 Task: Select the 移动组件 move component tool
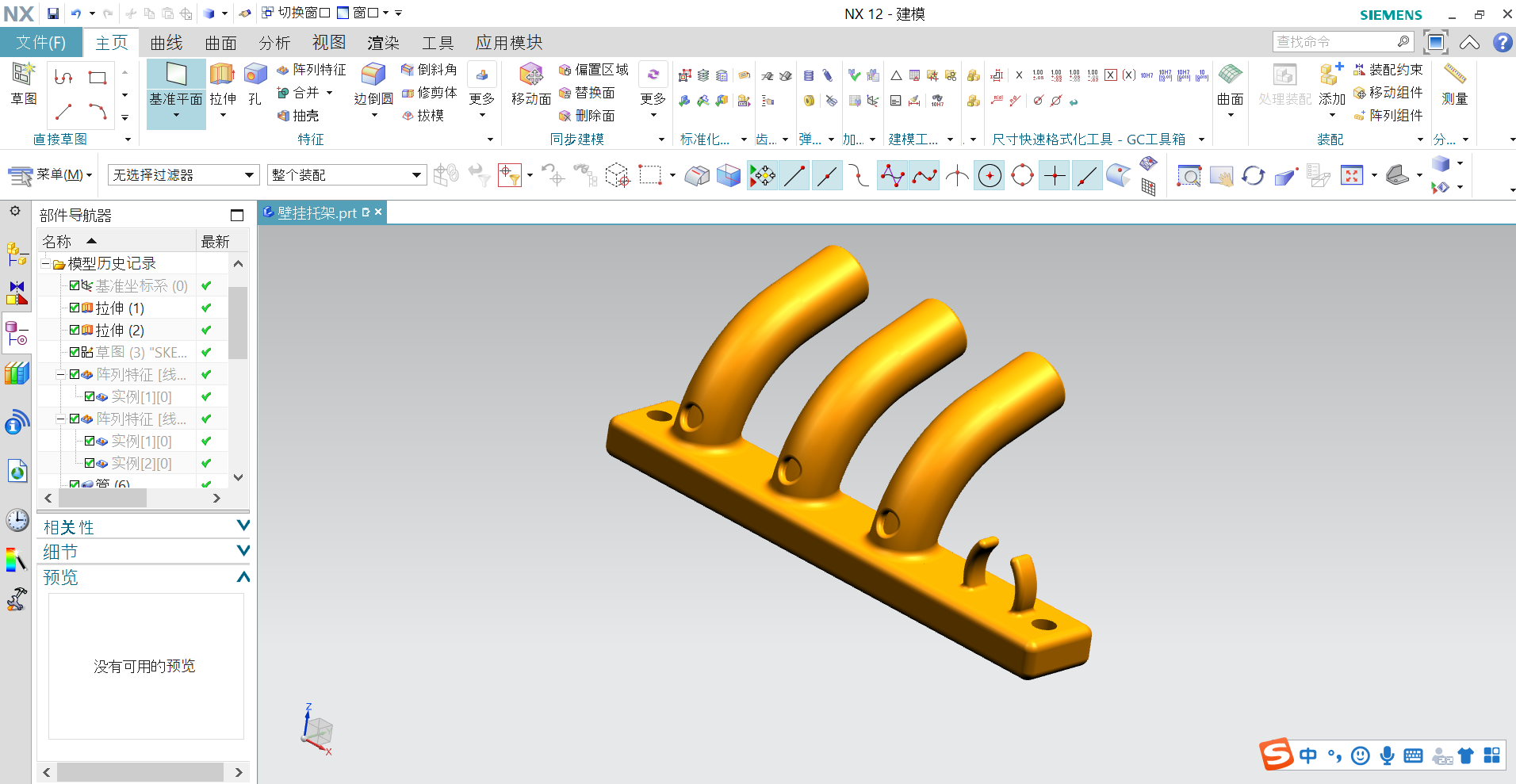[1388, 93]
